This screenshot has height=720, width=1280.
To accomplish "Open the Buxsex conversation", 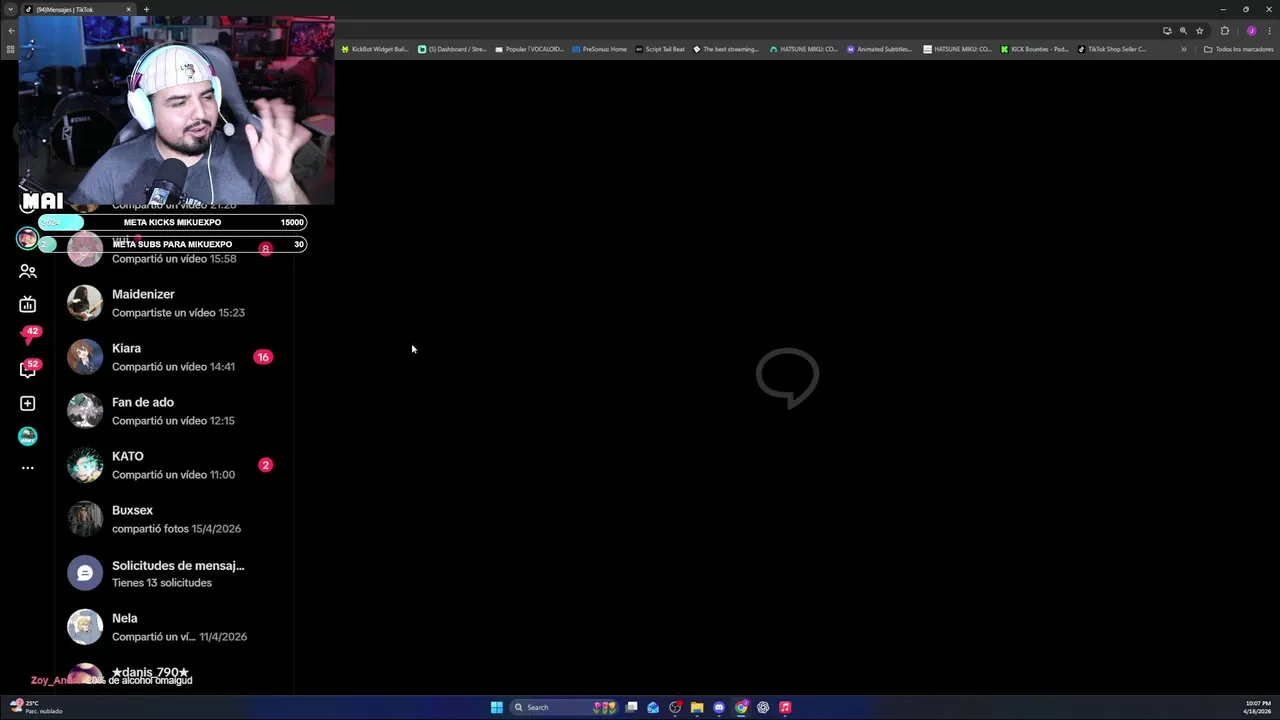I will [172, 519].
